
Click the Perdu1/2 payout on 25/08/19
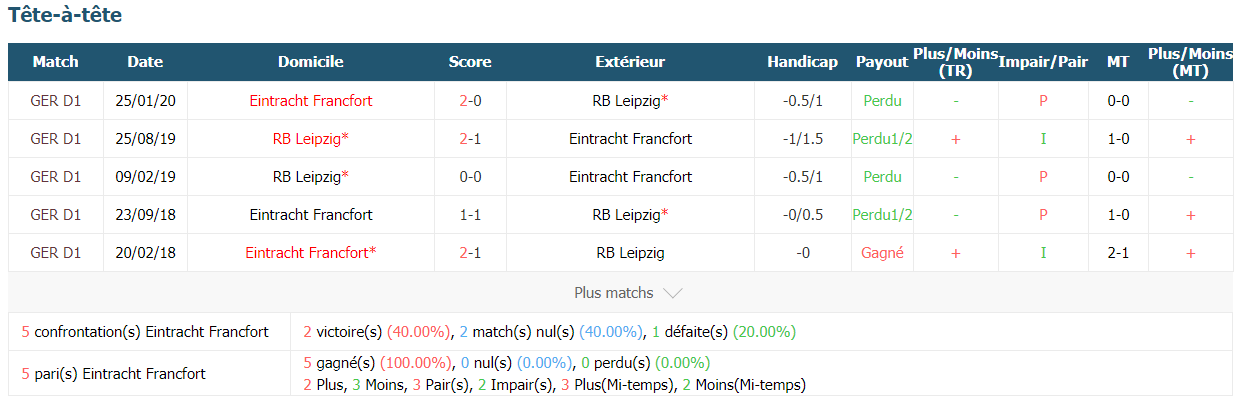(x=882, y=139)
